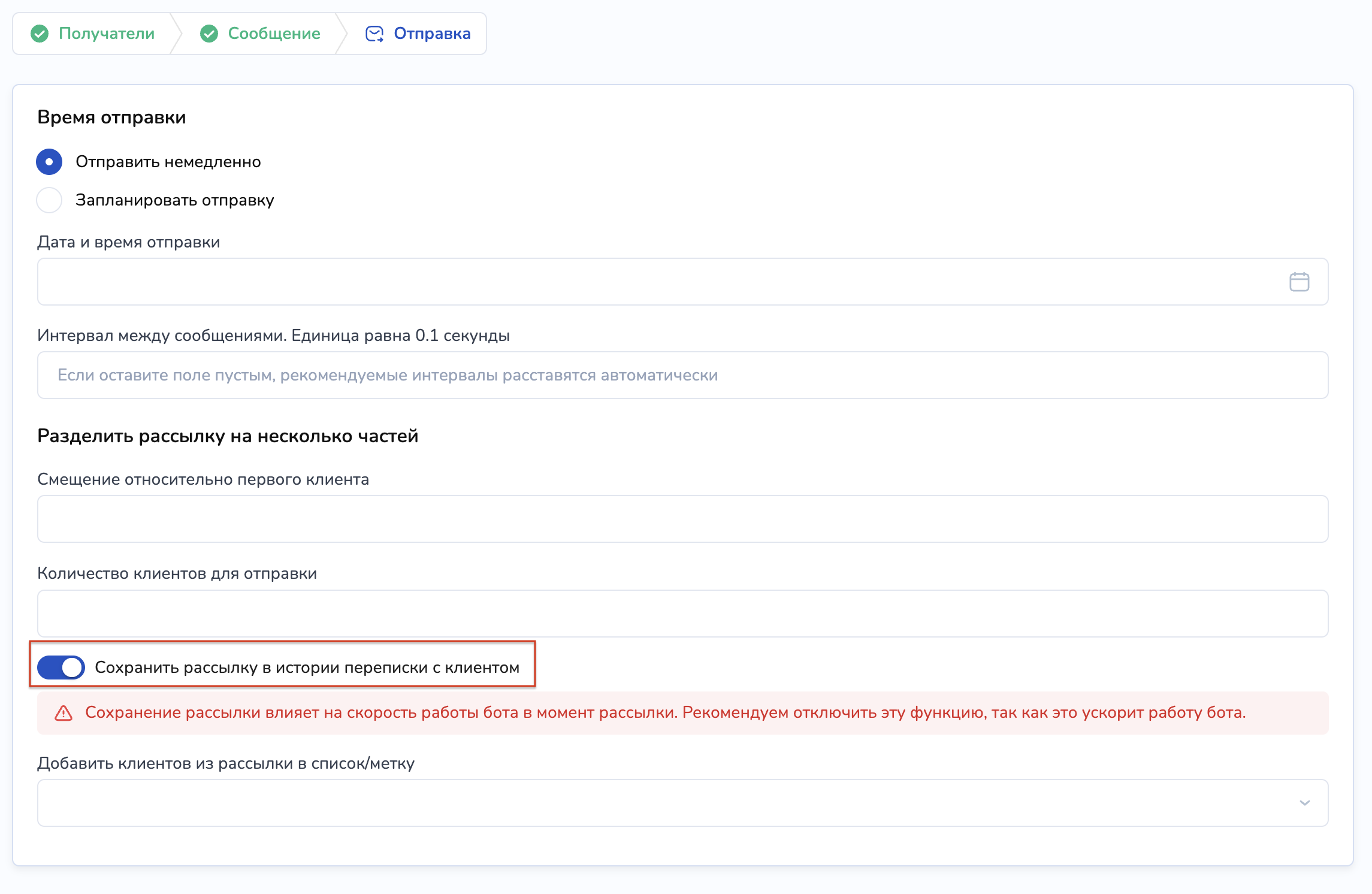The width and height of the screenshot is (1372, 894).
Task: Switch to the Сообщение step tab
Action: (x=274, y=34)
